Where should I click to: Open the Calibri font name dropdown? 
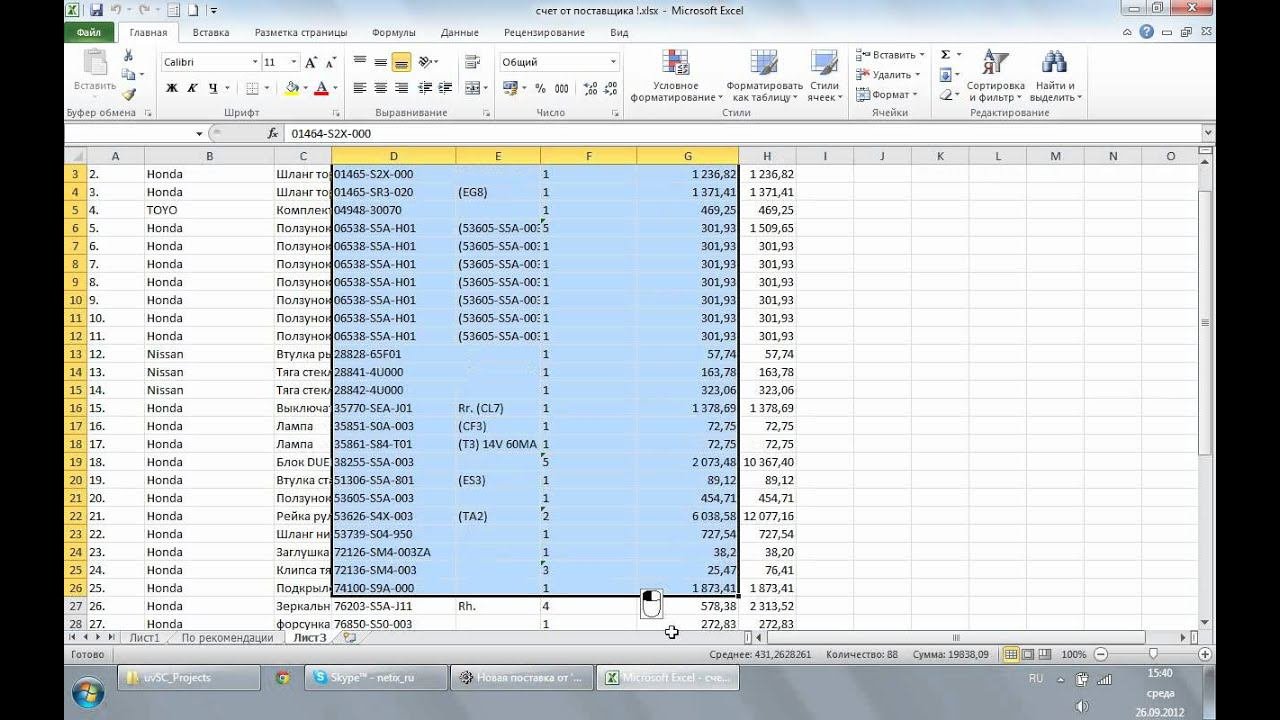point(254,62)
